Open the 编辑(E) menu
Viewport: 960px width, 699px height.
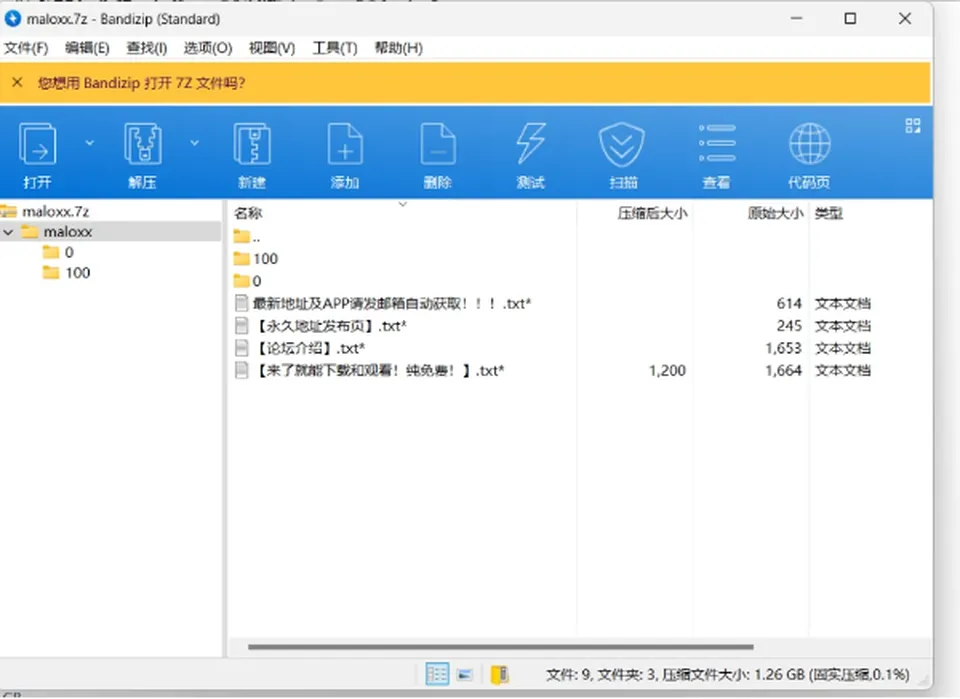point(87,48)
